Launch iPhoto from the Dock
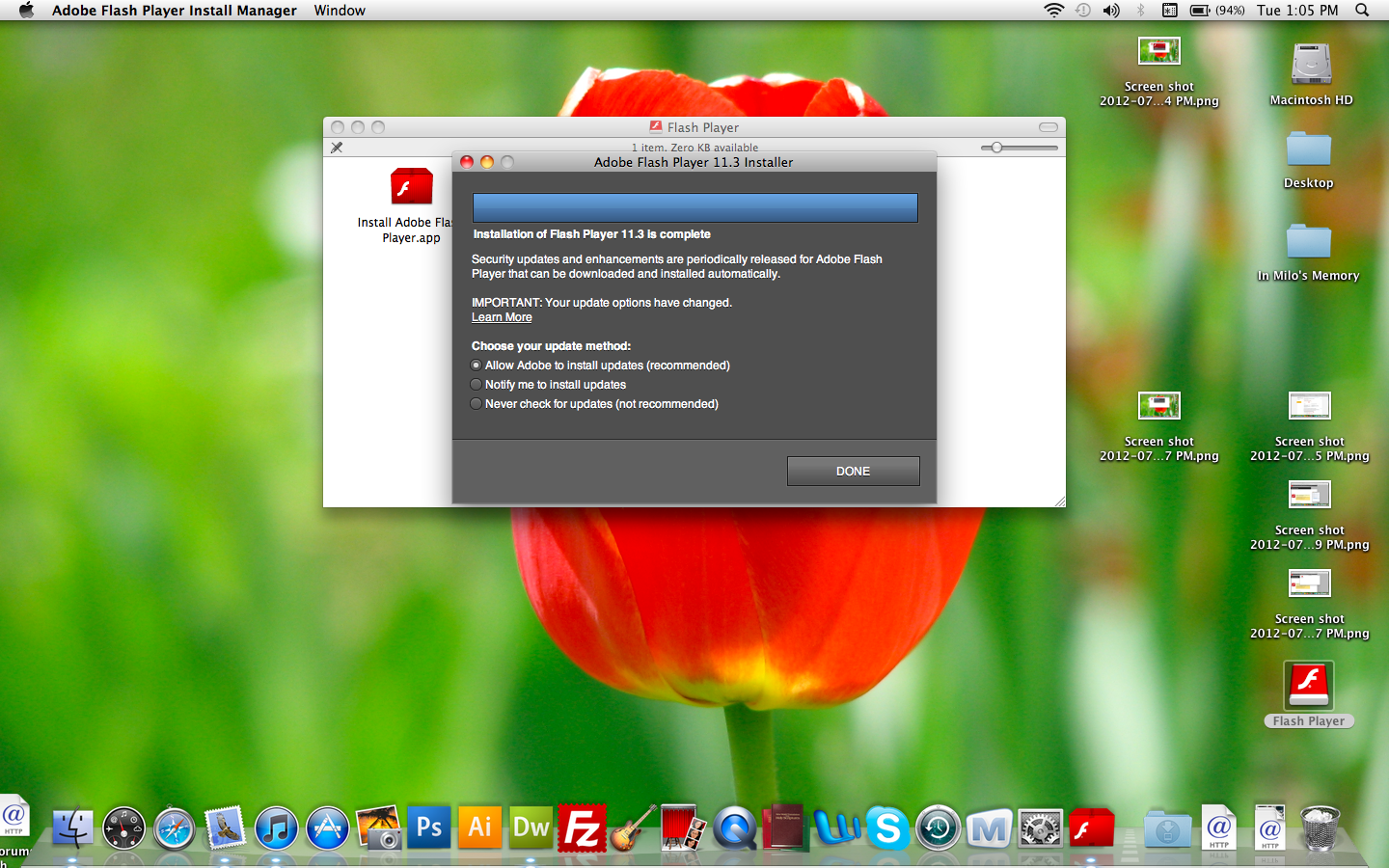 pos(379,827)
